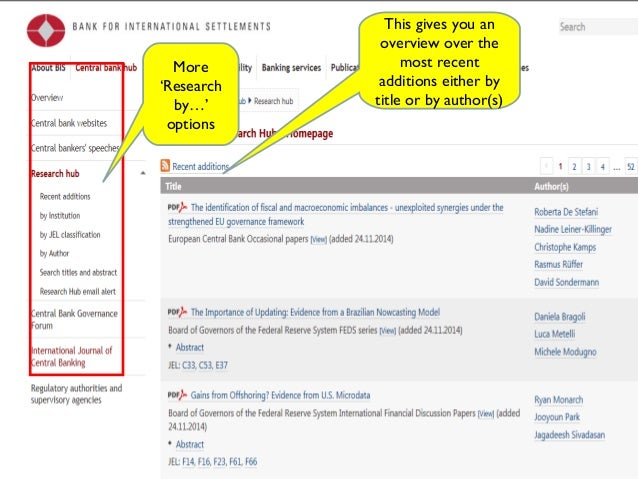Open author Ryan Monarch
Viewport: 638px width, 479px height.
559,400
